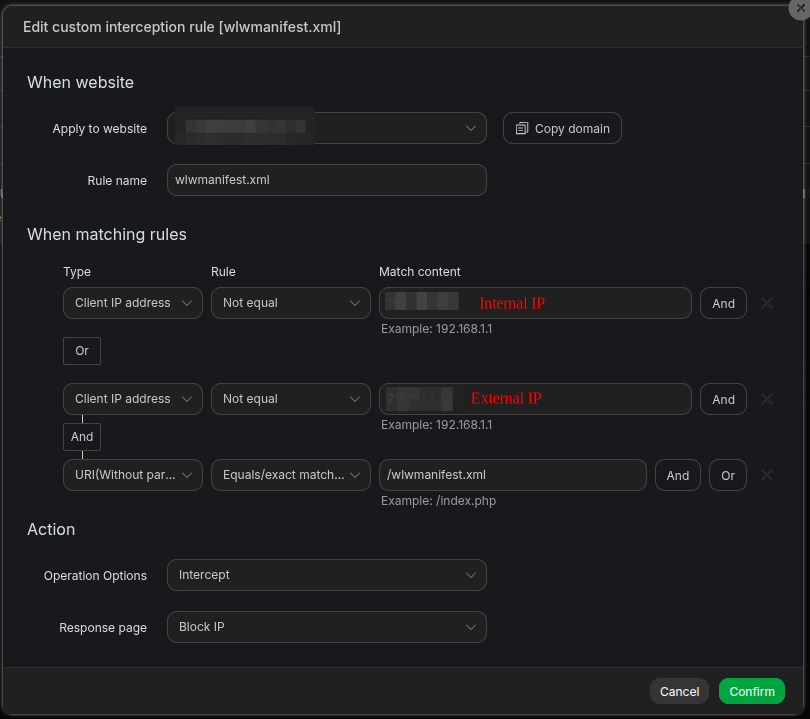Click the Or button under first rule
Screen dimensions: 810x719
[x=82, y=351]
